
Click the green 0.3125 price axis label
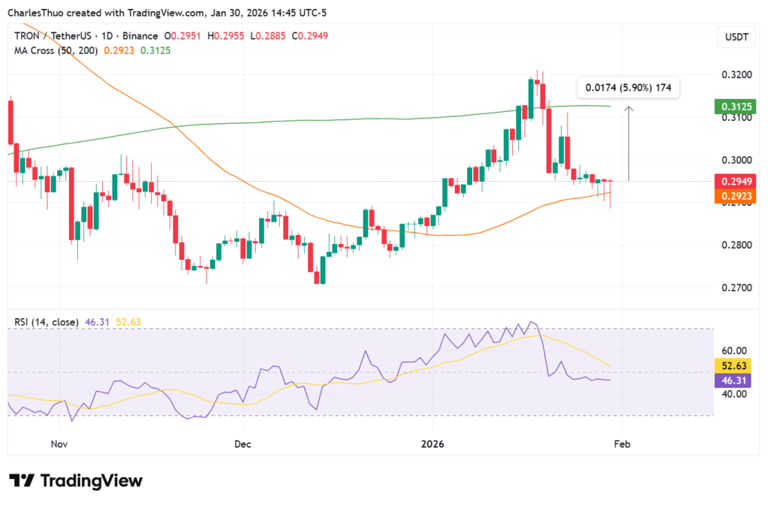[735, 106]
